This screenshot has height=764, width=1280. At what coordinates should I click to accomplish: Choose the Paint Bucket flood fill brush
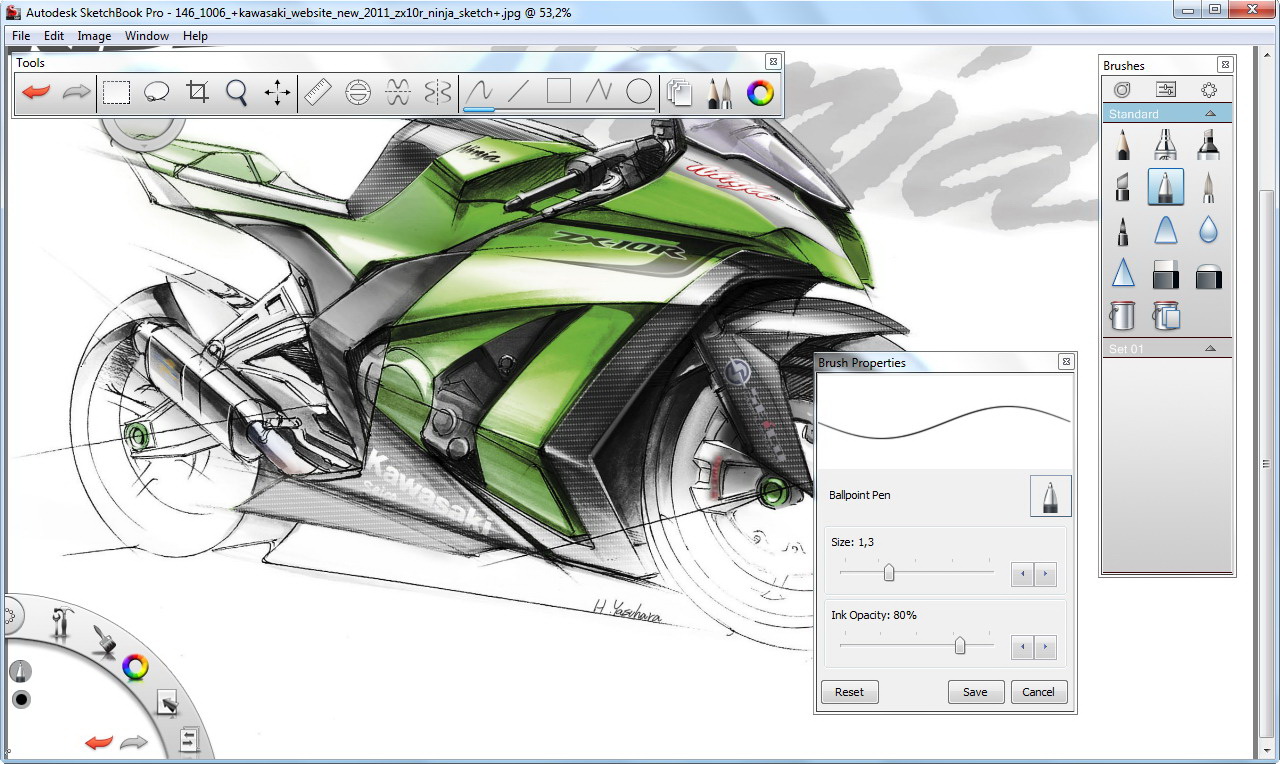(x=1122, y=316)
